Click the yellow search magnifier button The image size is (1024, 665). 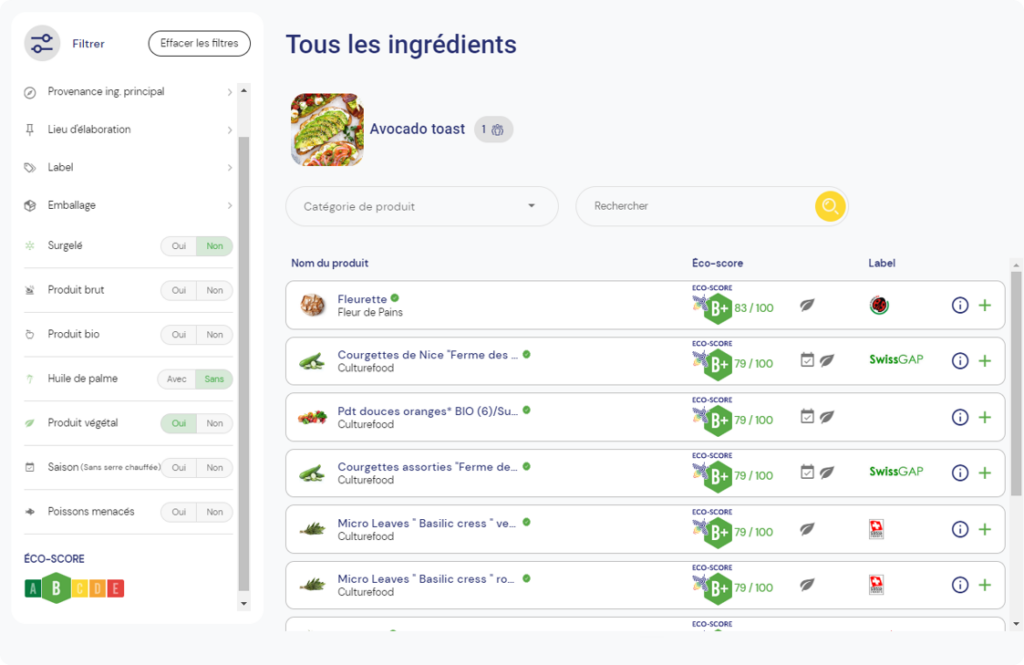coord(830,206)
